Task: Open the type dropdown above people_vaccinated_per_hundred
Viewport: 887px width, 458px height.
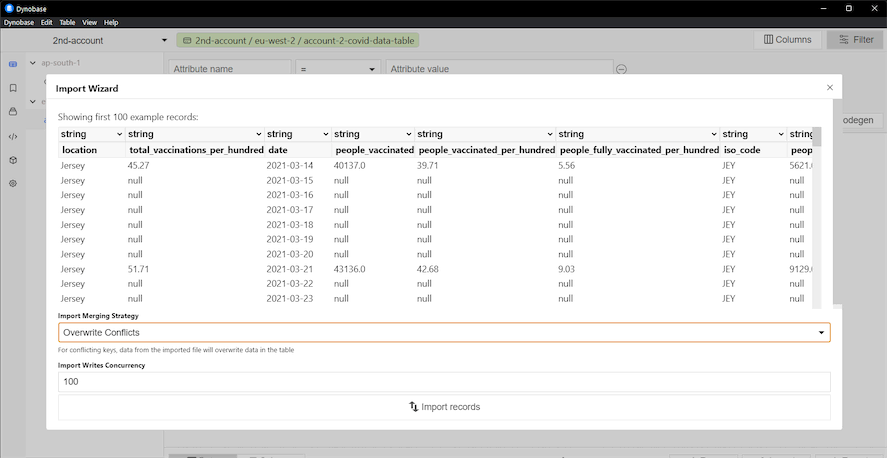Action: coord(485,134)
